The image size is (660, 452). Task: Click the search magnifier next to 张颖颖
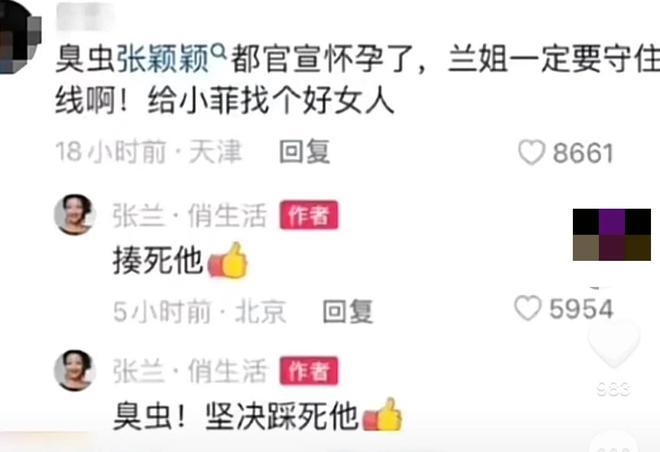(219, 53)
